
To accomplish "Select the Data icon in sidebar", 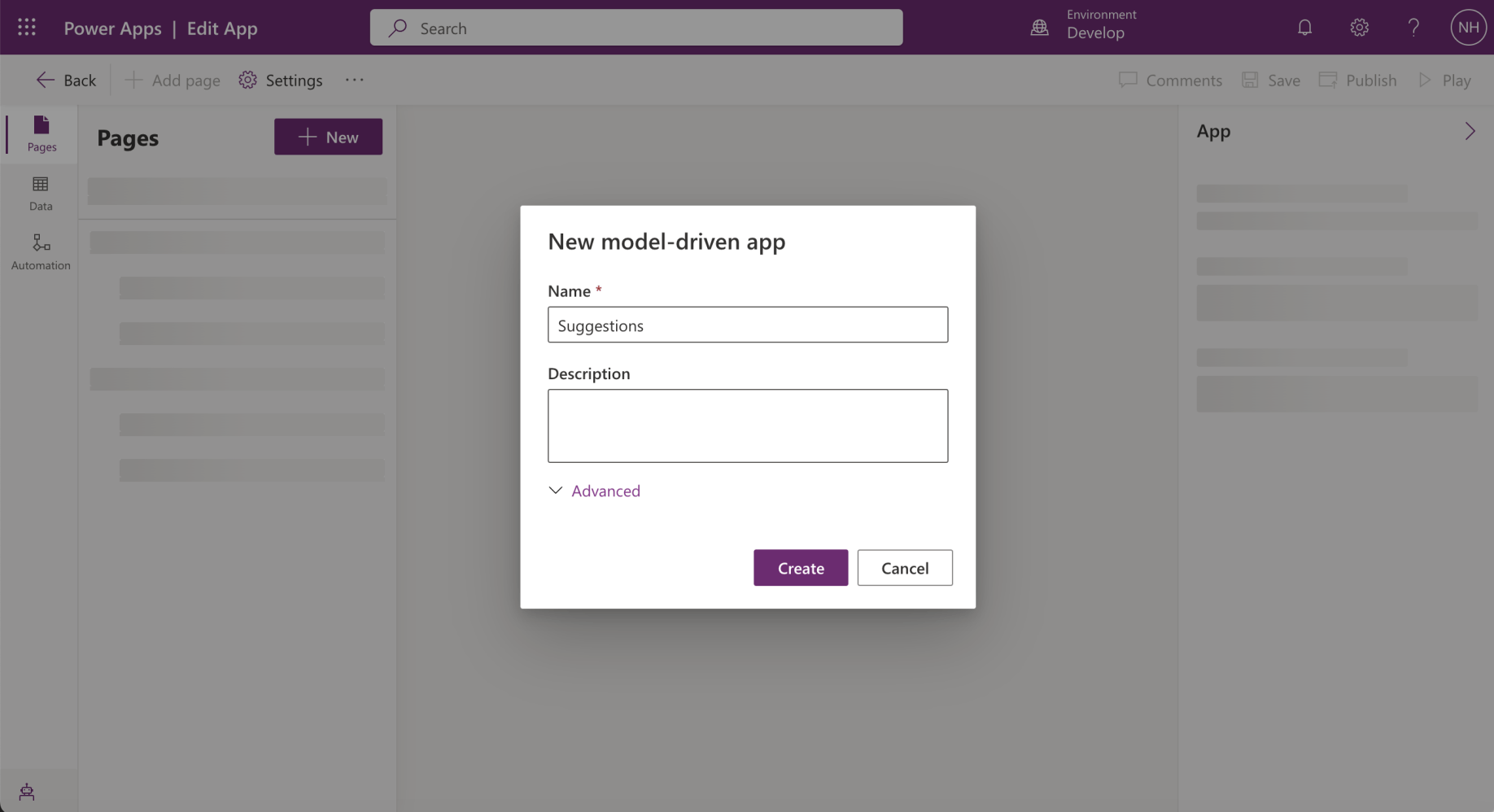I will 41,193.
